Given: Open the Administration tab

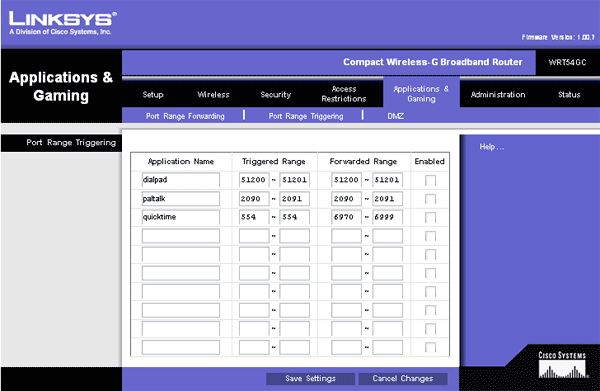Looking at the screenshot, I should click(x=498, y=94).
